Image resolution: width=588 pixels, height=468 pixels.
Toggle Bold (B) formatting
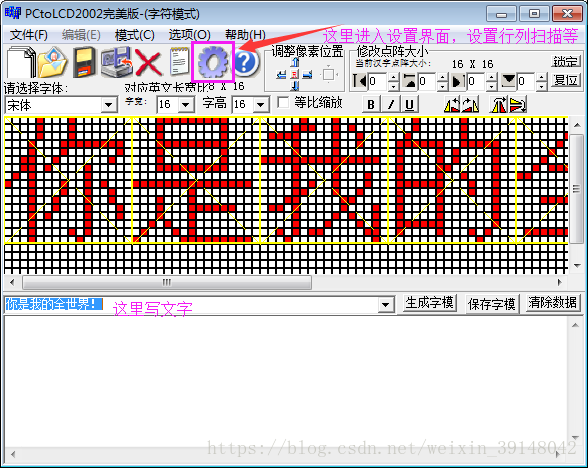[x=371, y=104]
